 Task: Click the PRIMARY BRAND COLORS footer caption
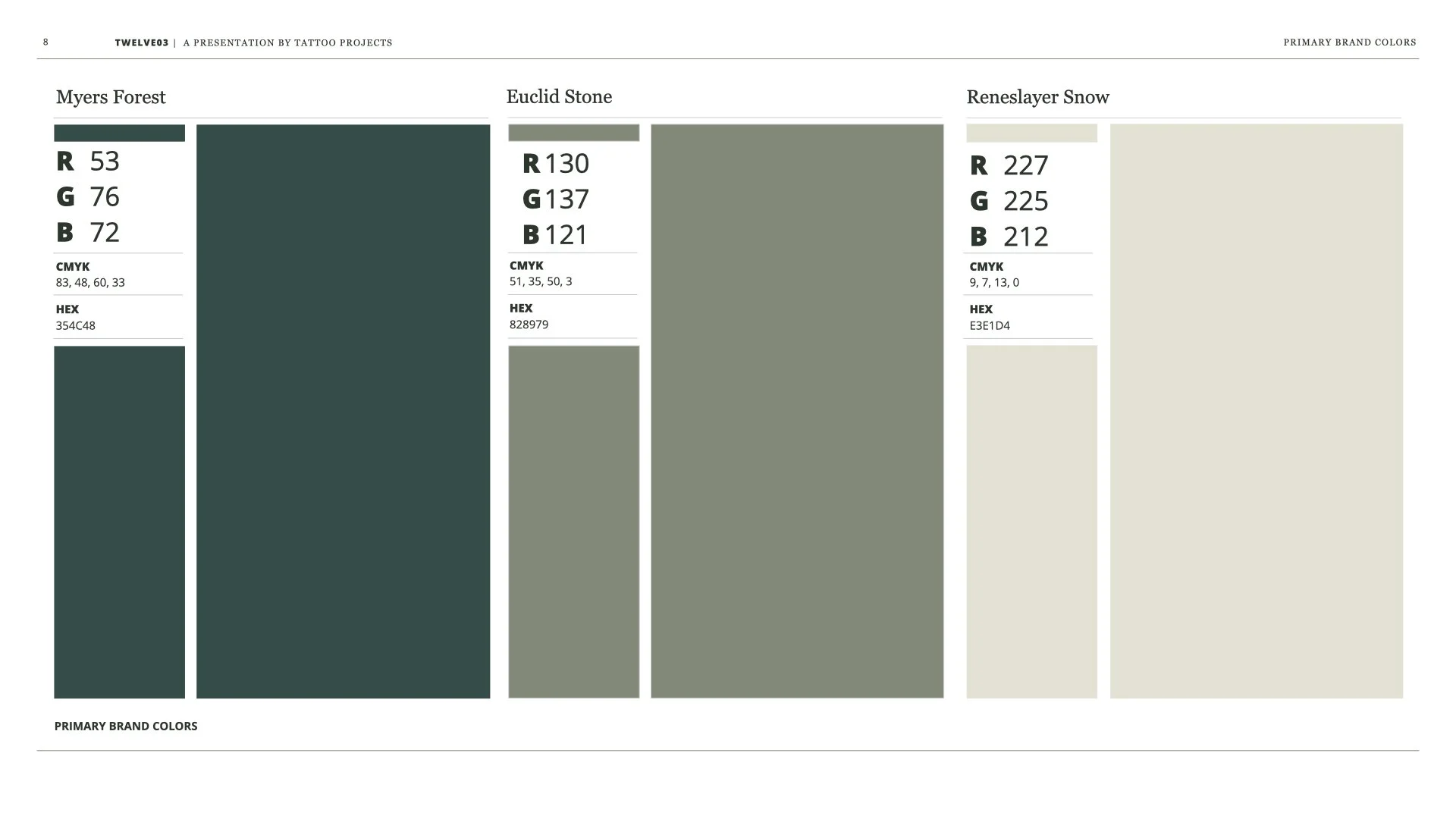(126, 726)
